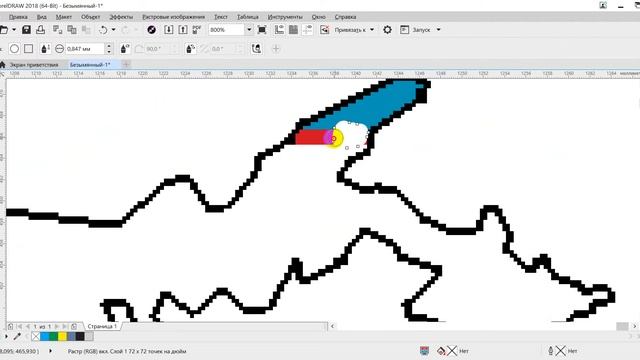Open the Правка menu
640x360 pixels.
pyautogui.click(x=18, y=17)
